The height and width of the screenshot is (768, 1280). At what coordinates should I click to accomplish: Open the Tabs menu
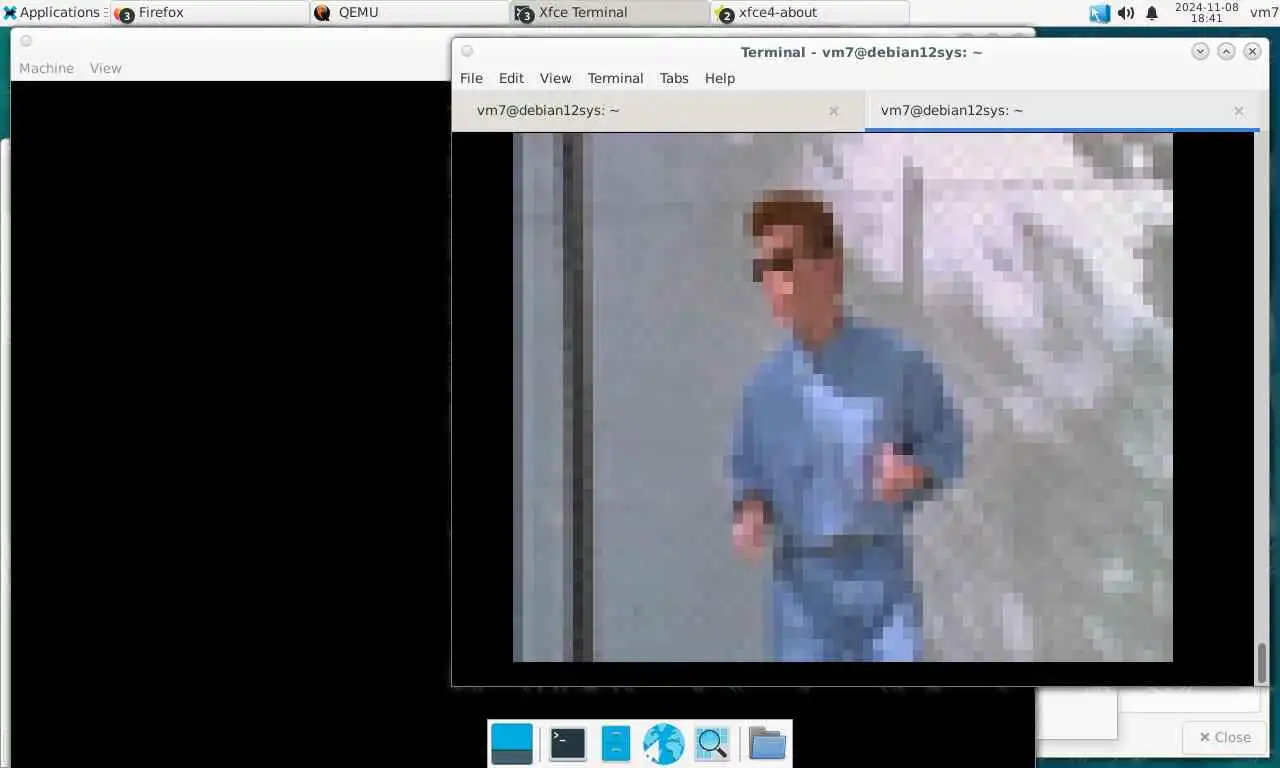tap(674, 78)
